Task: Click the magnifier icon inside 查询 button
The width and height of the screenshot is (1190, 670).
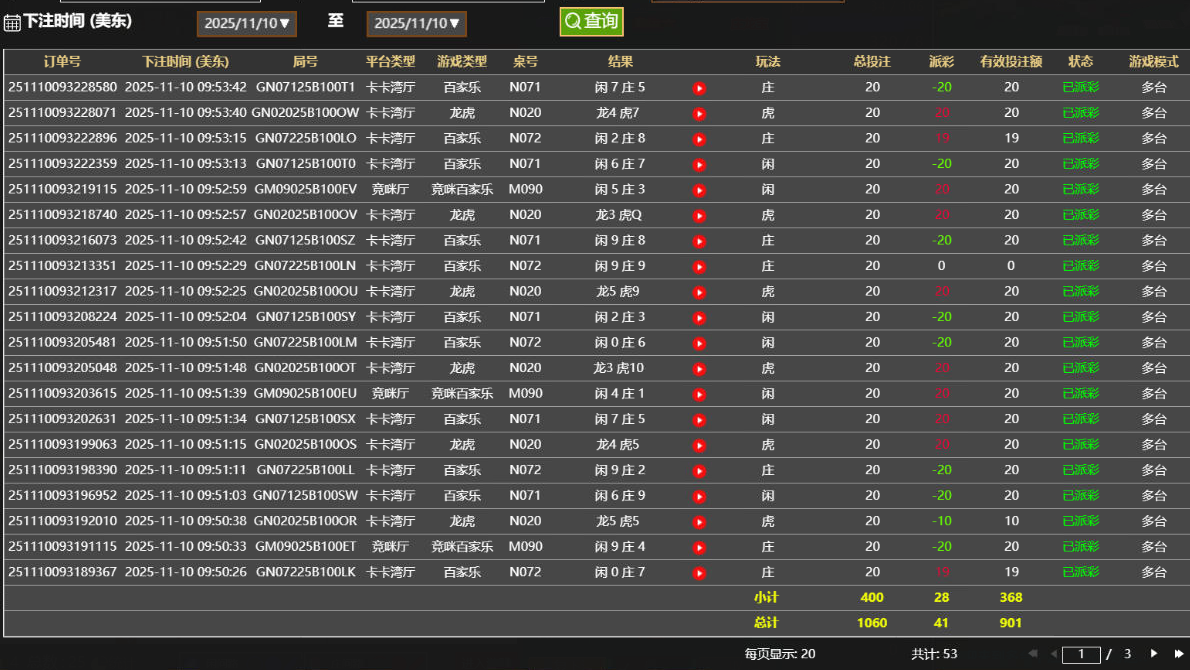Action: pos(573,21)
